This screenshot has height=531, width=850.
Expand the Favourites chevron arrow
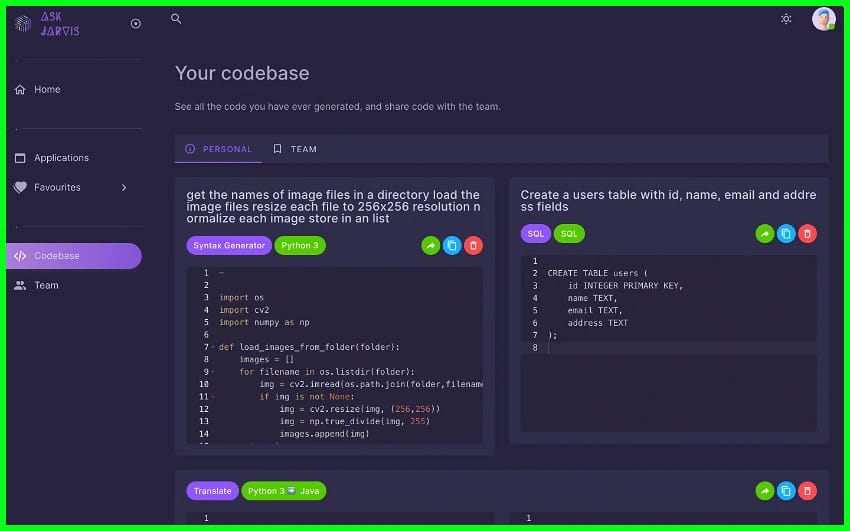coord(124,187)
